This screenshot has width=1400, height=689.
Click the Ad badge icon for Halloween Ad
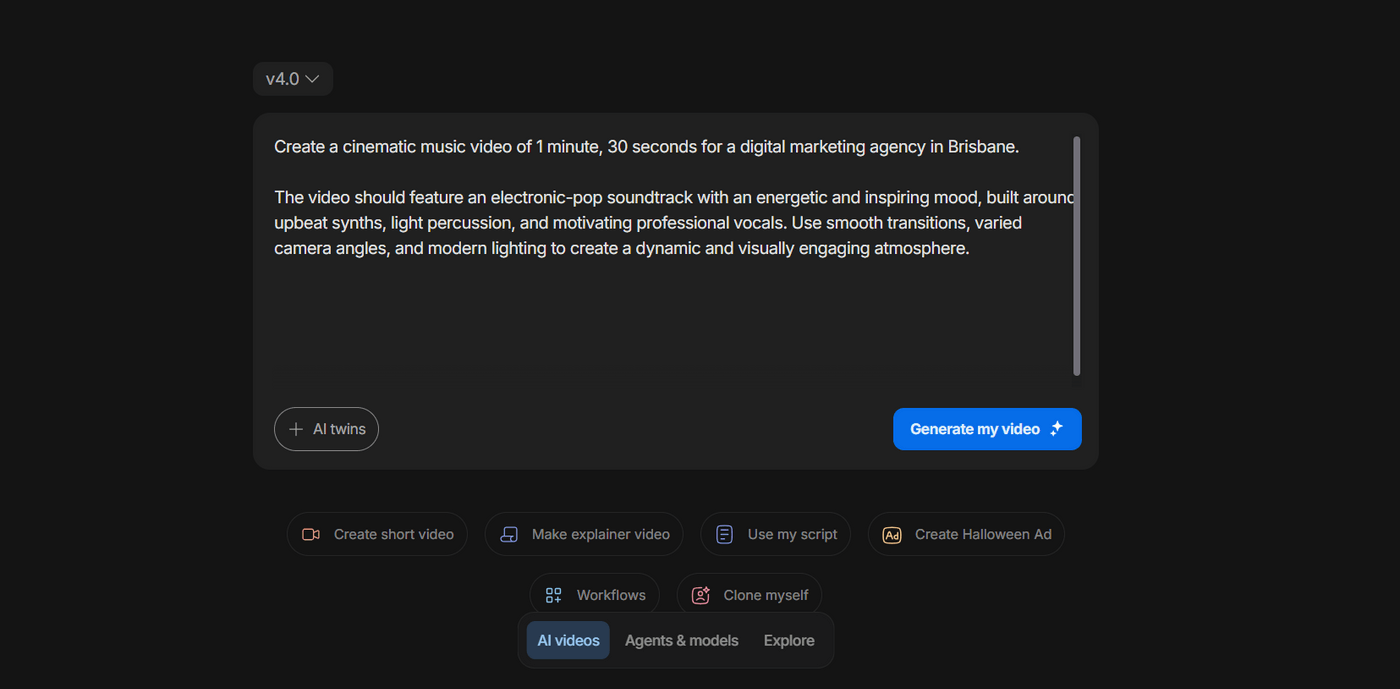(x=892, y=535)
